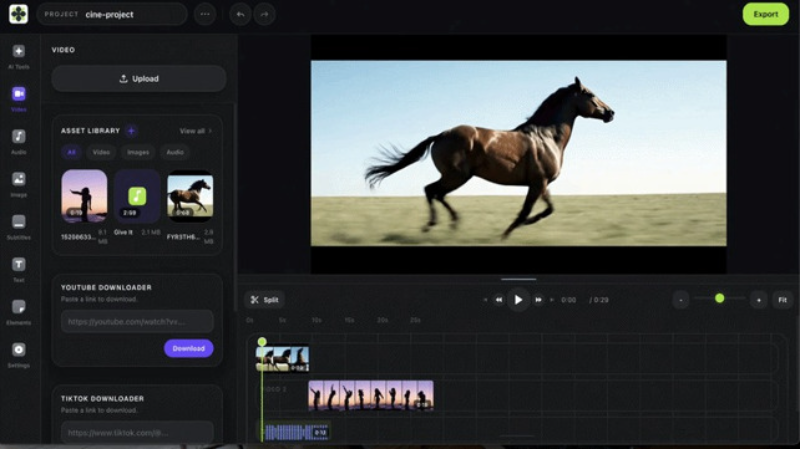Click the redo arrow icon
Viewport: 800px width, 449px height.
tap(263, 14)
